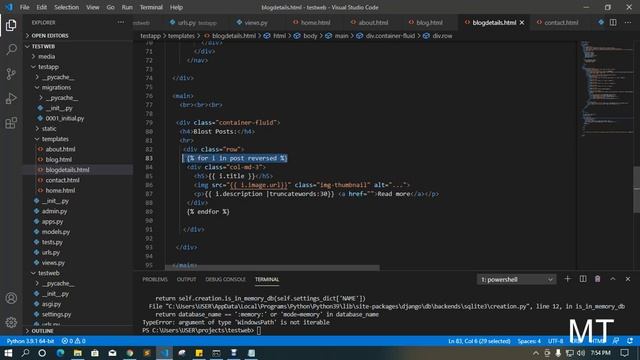Viewport: 640px width, 360px height.
Task: Open the Source Control view
Action: [11, 74]
